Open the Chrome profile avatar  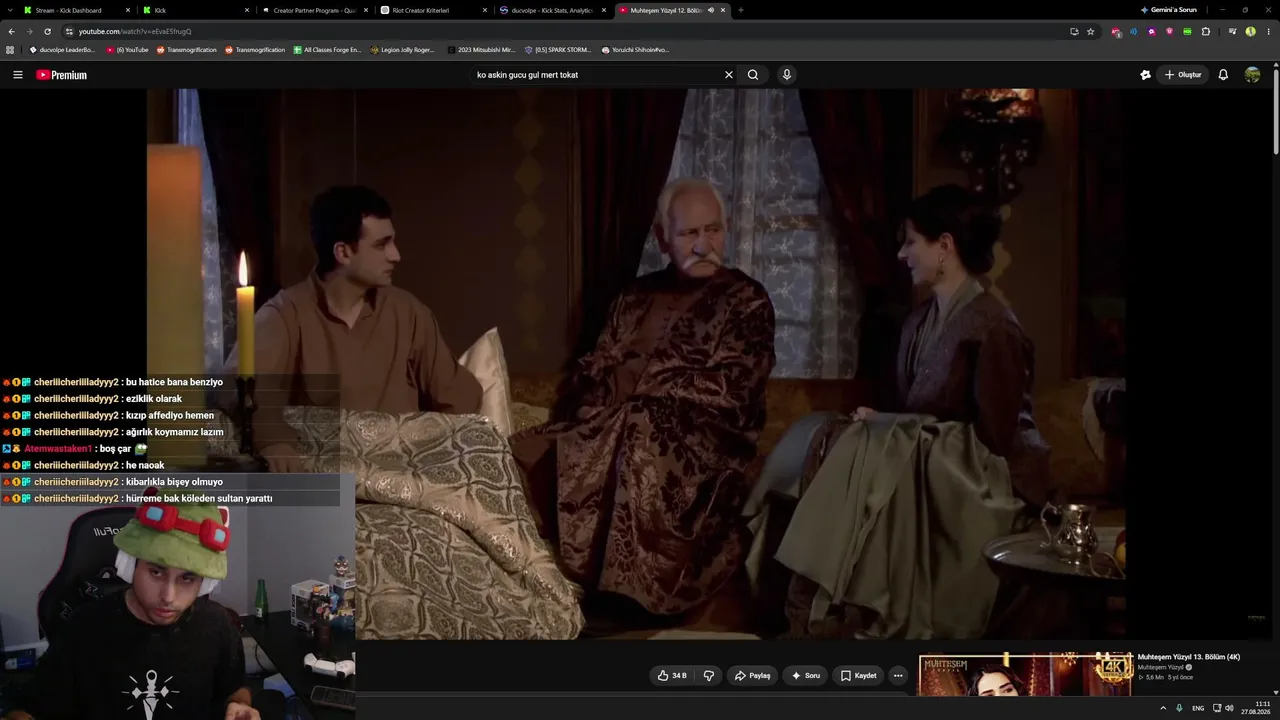[x=1251, y=31]
